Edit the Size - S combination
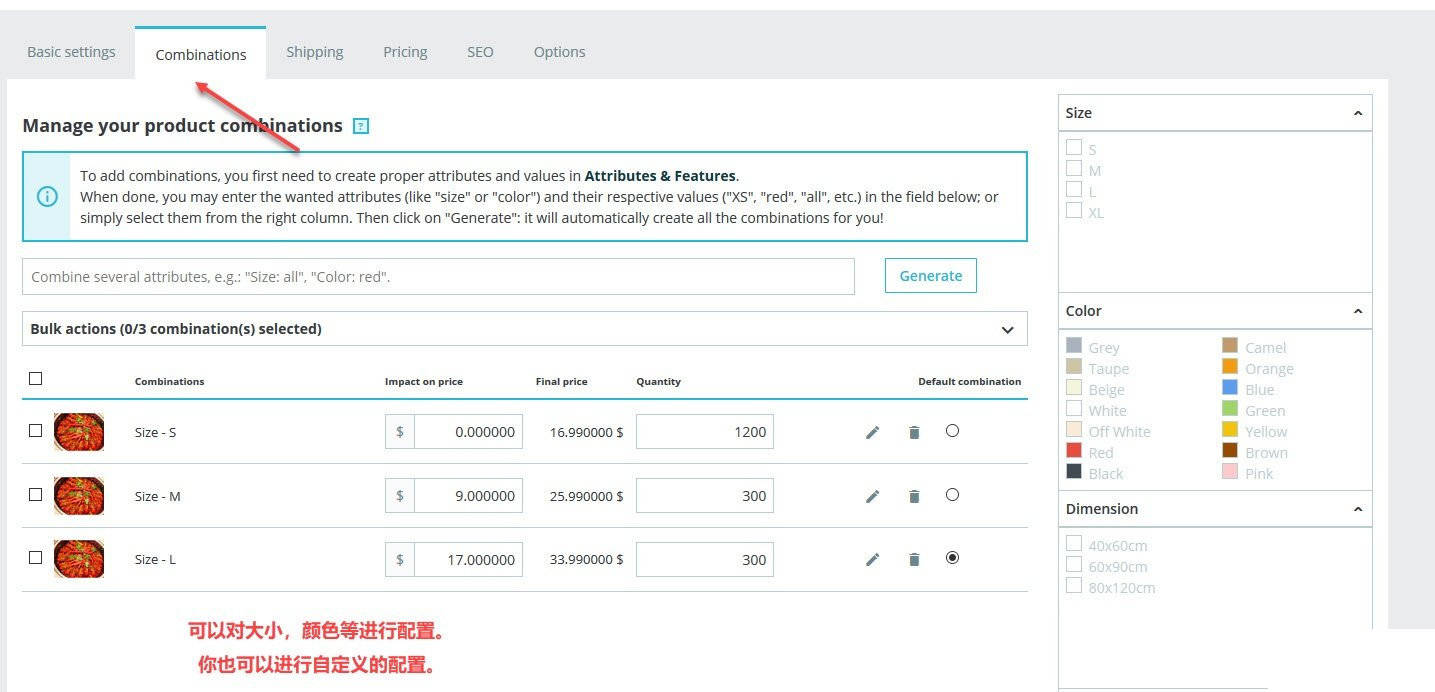The height and width of the screenshot is (692, 1435). point(872,432)
